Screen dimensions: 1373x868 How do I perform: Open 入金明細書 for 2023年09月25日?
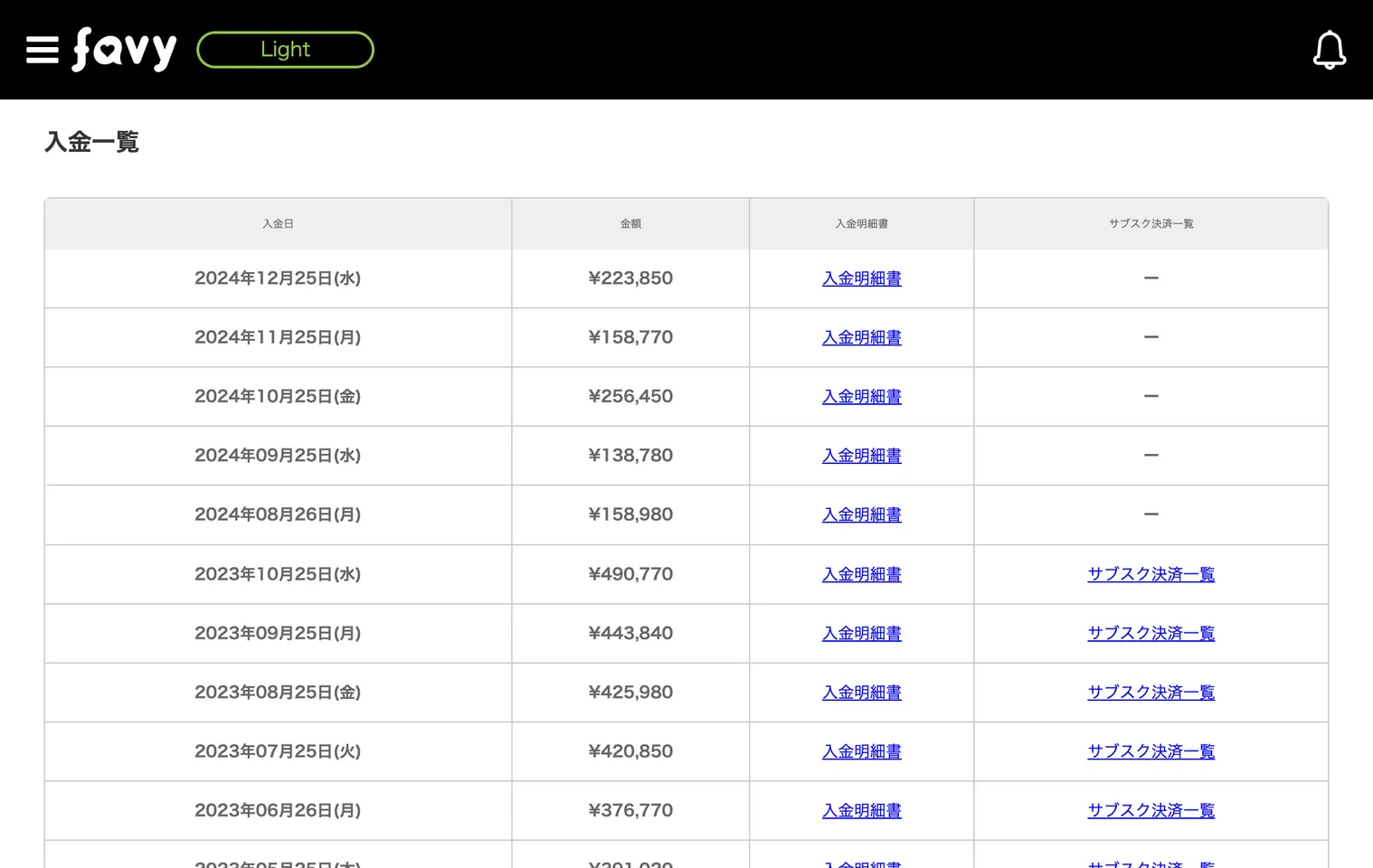coord(861,634)
